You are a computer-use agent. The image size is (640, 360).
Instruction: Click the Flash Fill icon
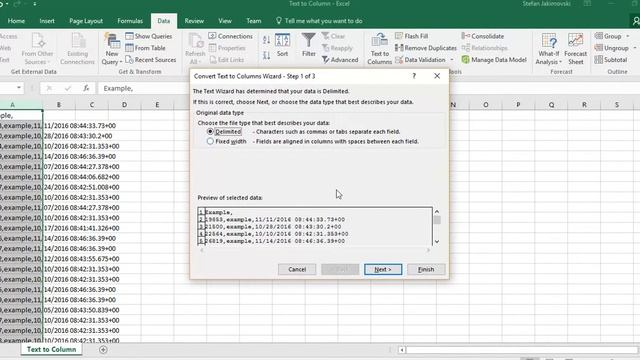pyautogui.click(x=399, y=36)
